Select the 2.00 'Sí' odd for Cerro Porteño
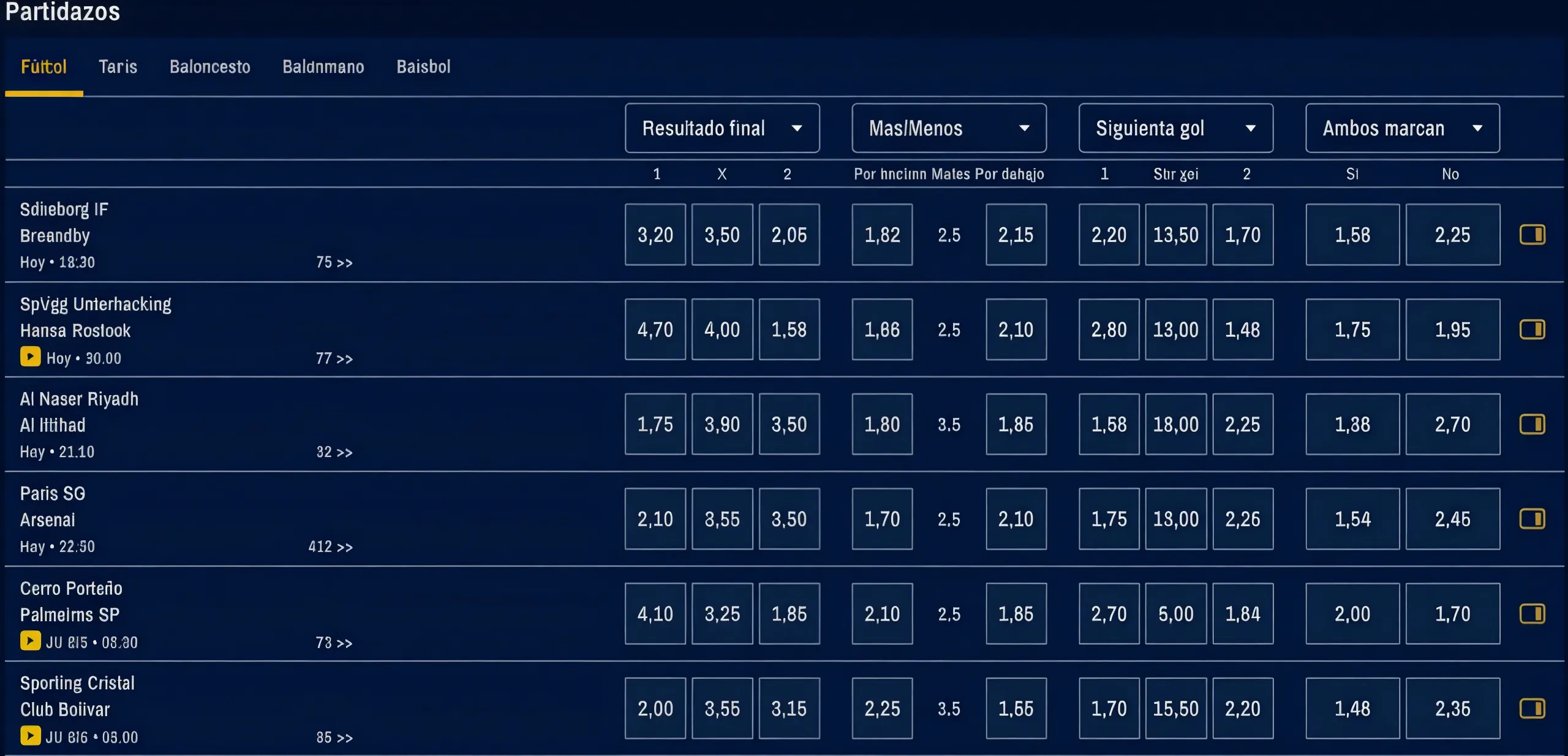This screenshot has height=756, width=1568. (1353, 614)
